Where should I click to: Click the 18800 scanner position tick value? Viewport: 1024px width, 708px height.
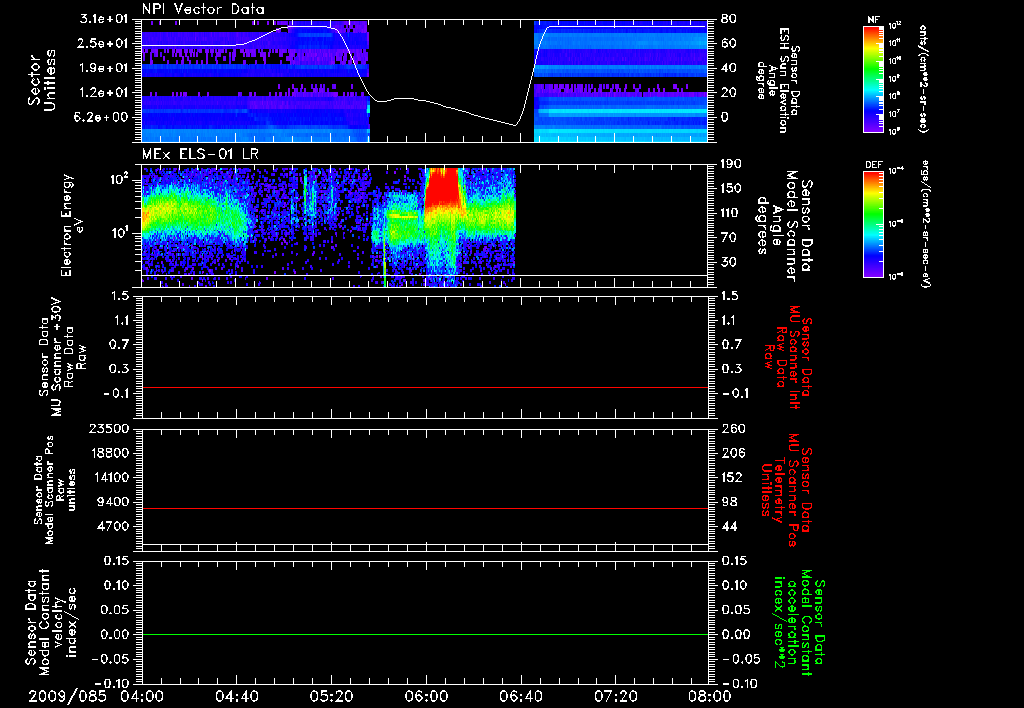pyautogui.click(x=108, y=453)
